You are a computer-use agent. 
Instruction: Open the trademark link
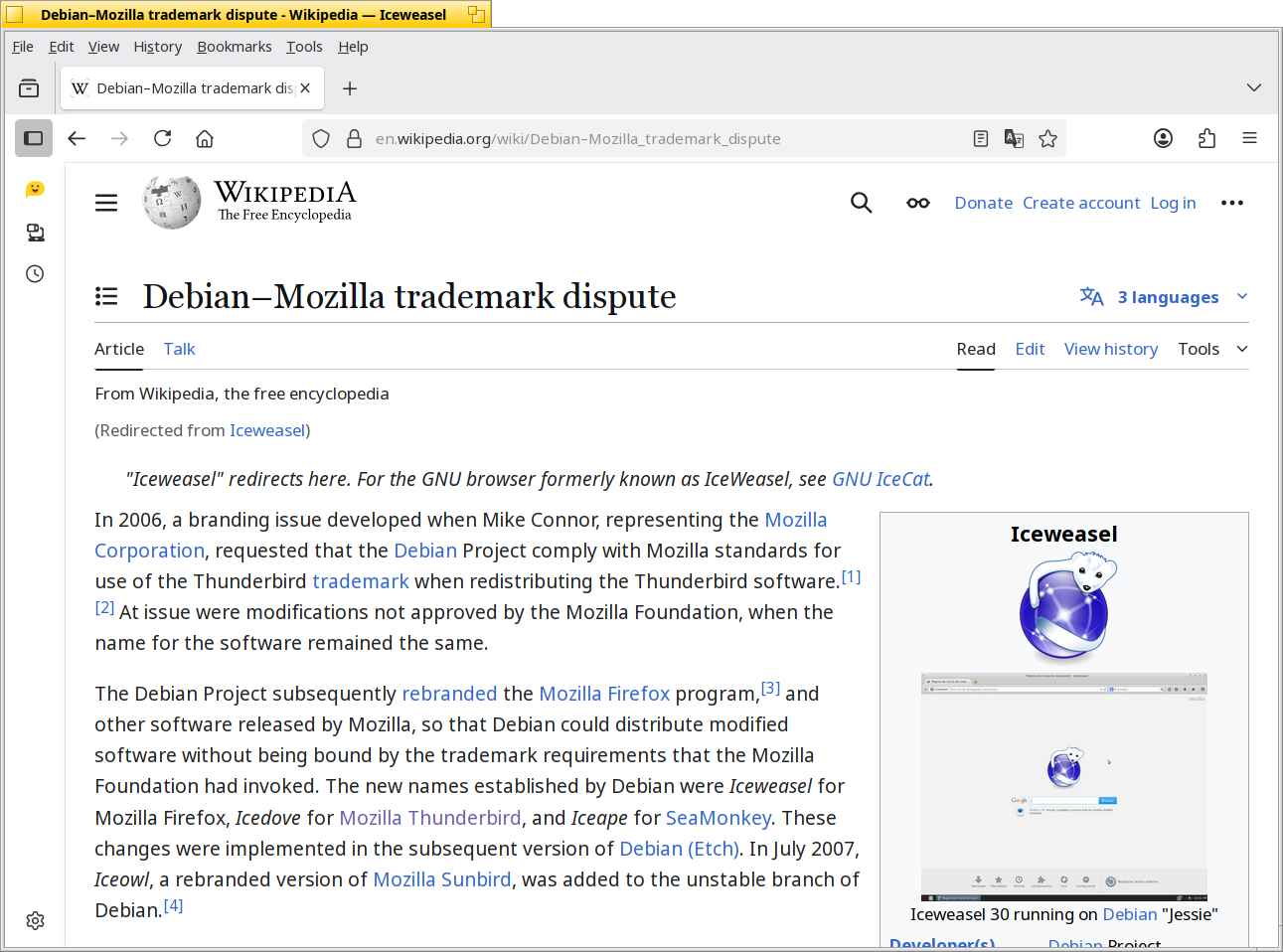click(x=361, y=581)
